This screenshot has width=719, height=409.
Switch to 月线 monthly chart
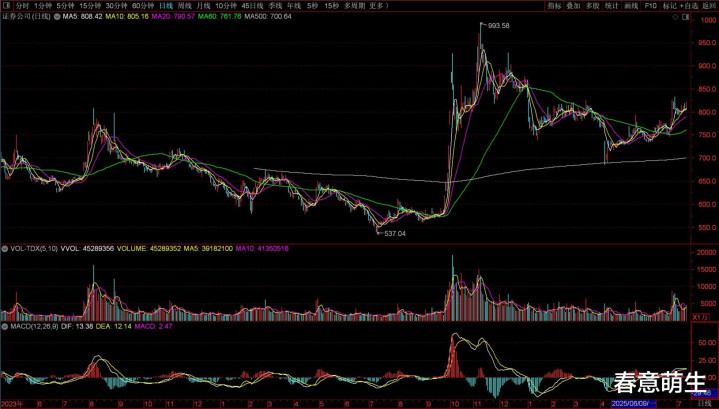click(x=203, y=6)
